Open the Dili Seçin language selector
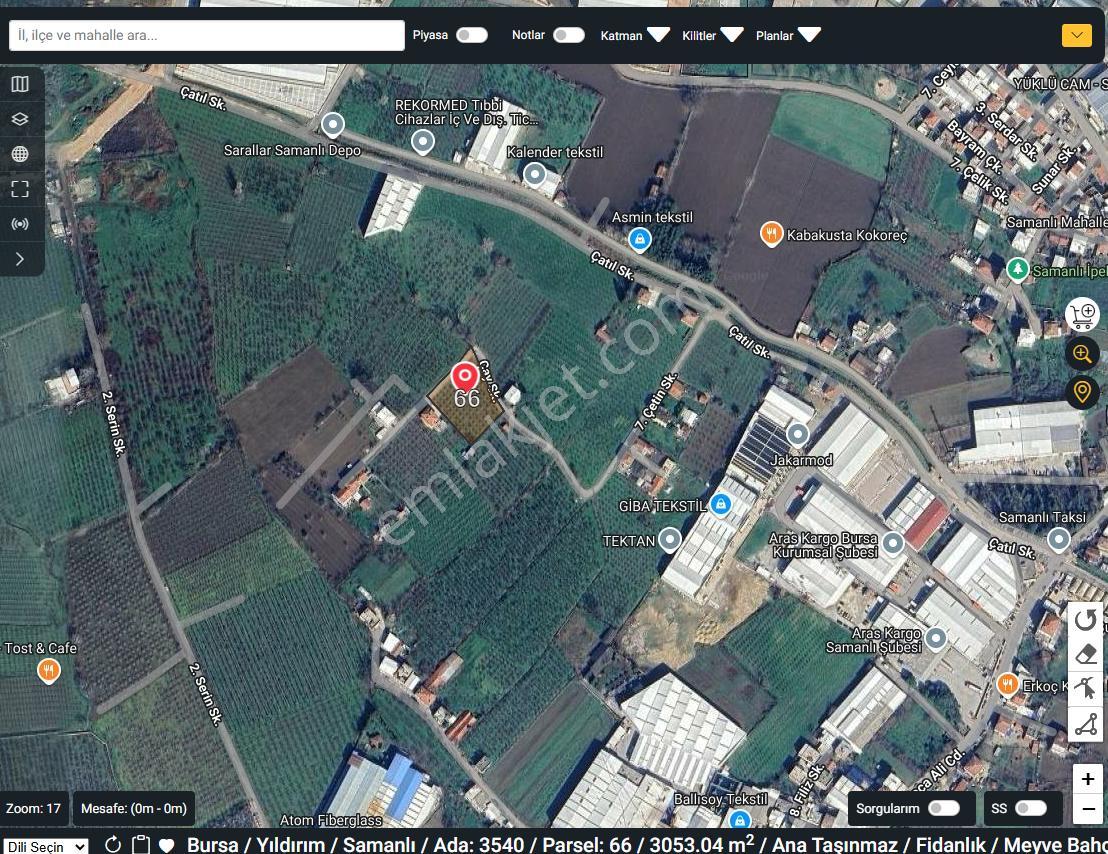This screenshot has height=854, width=1108. pos(46,846)
